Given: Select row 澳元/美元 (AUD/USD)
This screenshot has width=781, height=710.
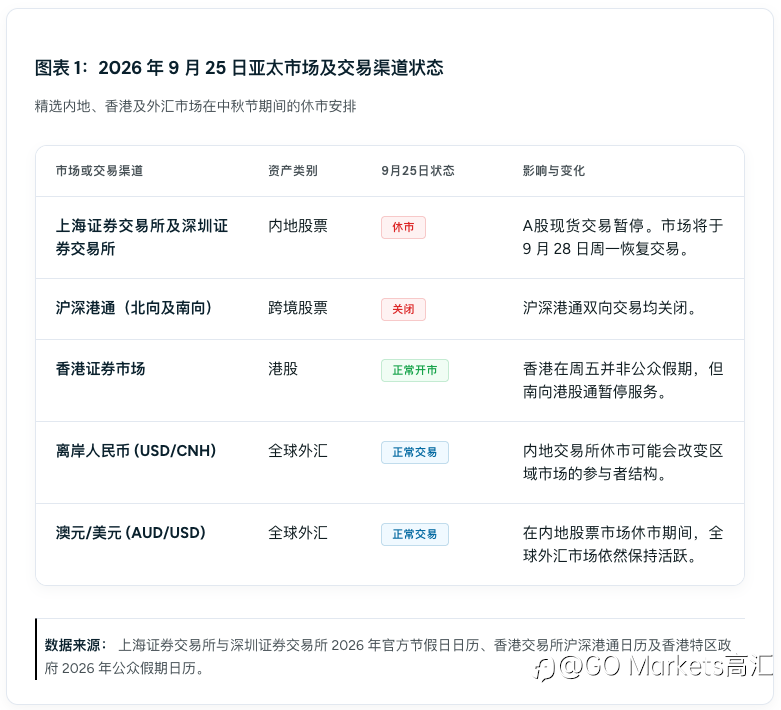Looking at the screenshot, I should pyautogui.click(x=390, y=544).
